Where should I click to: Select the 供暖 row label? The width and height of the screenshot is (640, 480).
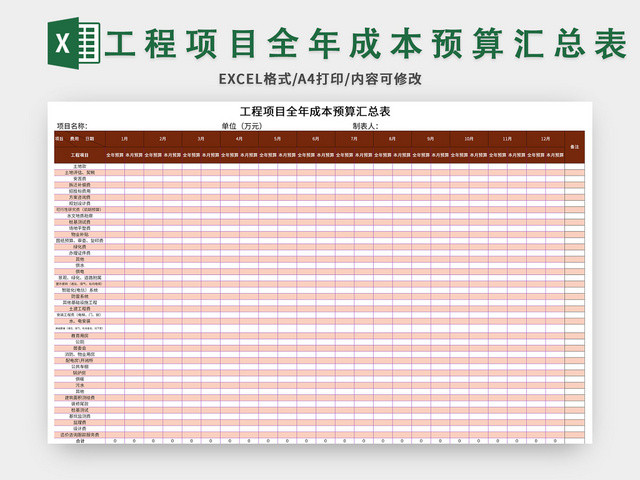coord(80,379)
